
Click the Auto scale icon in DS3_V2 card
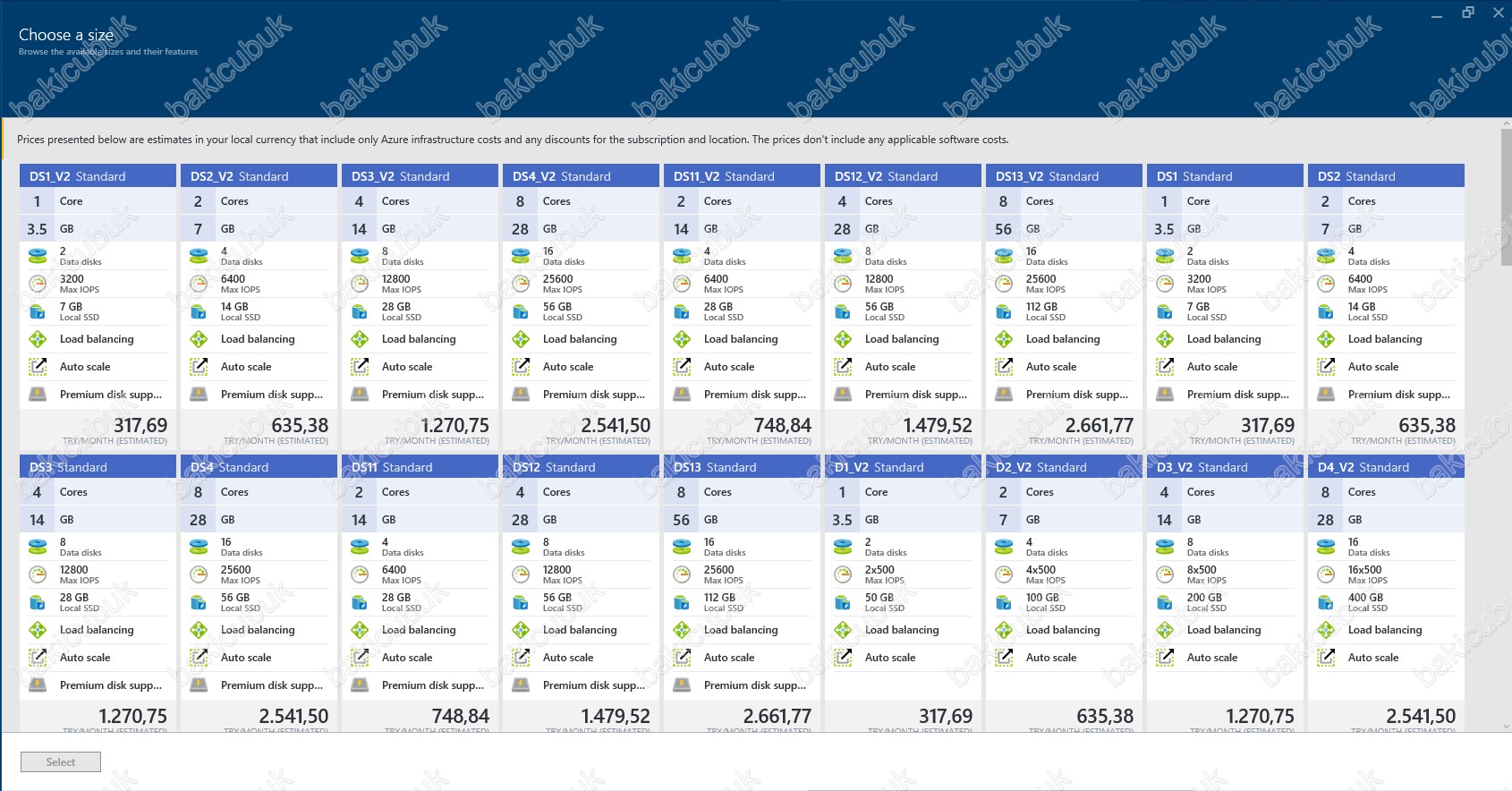360,366
